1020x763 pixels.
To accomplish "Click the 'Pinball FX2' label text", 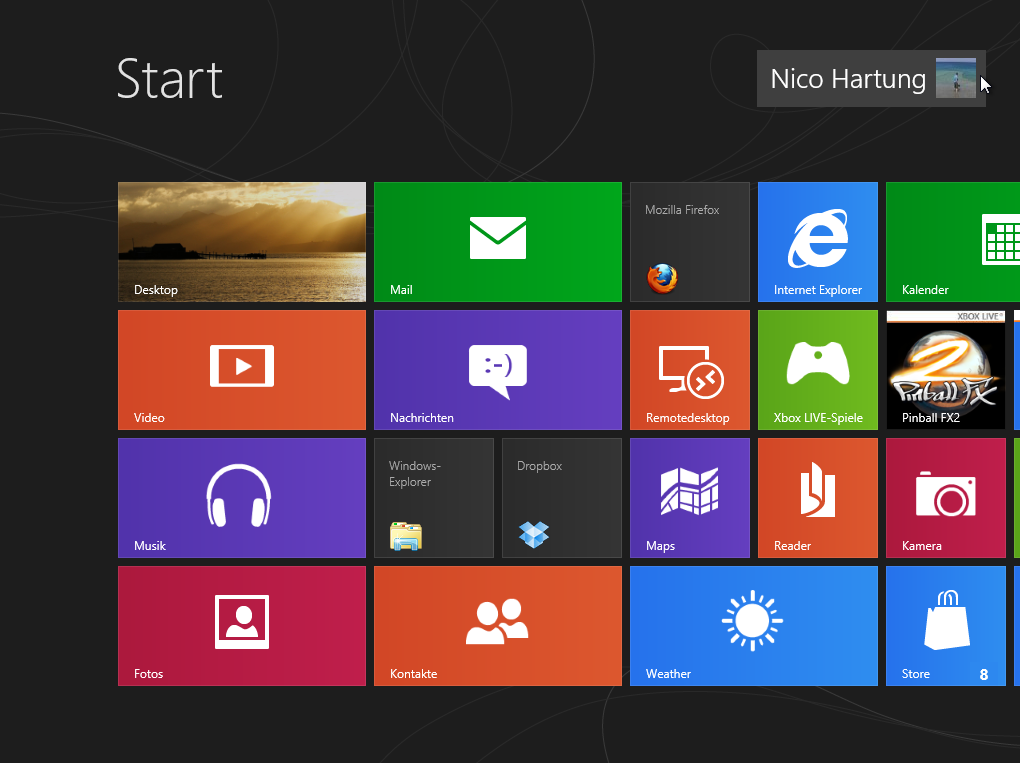I will 931,418.
